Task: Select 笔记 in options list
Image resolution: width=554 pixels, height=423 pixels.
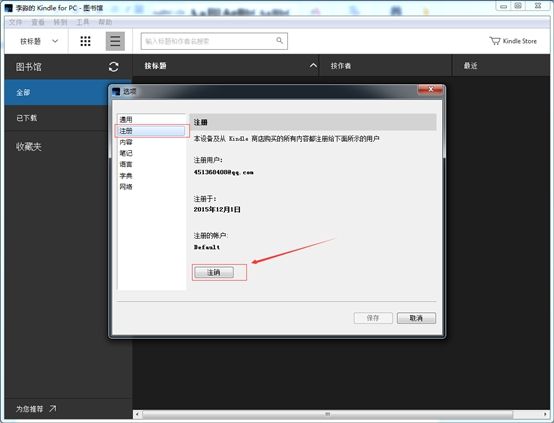Action: (152, 153)
